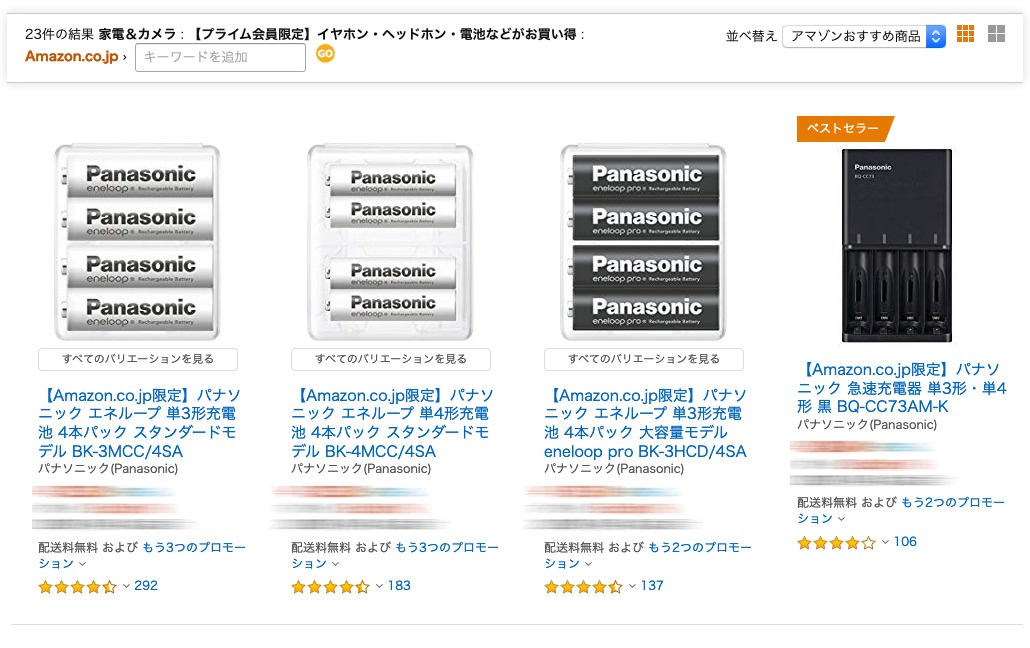1030x648 pixels.
Task: View all variations for BK-4MCC/4SA battery
Action: click(391, 359)
